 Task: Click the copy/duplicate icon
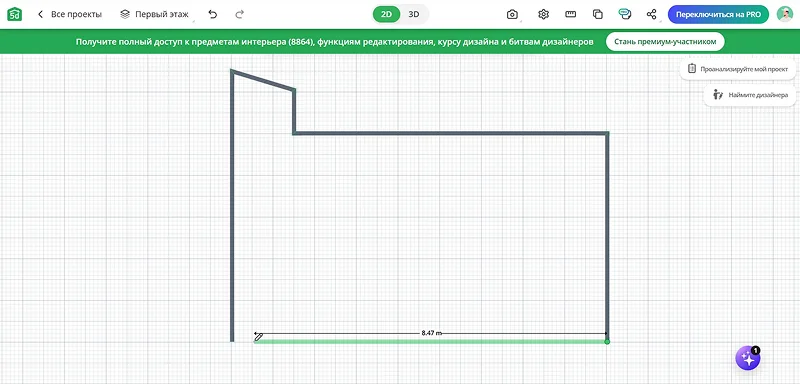pyautogui.click(x=598, y=14)
